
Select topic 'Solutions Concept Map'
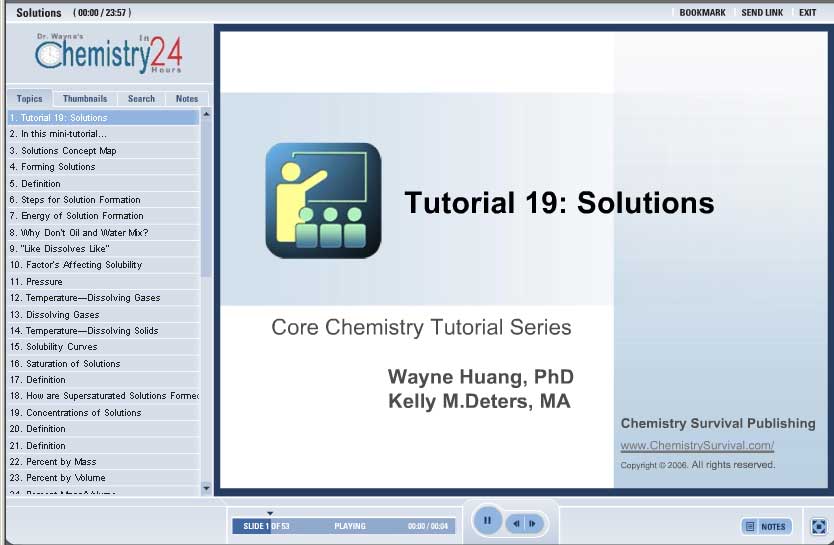tap(68, 151)
